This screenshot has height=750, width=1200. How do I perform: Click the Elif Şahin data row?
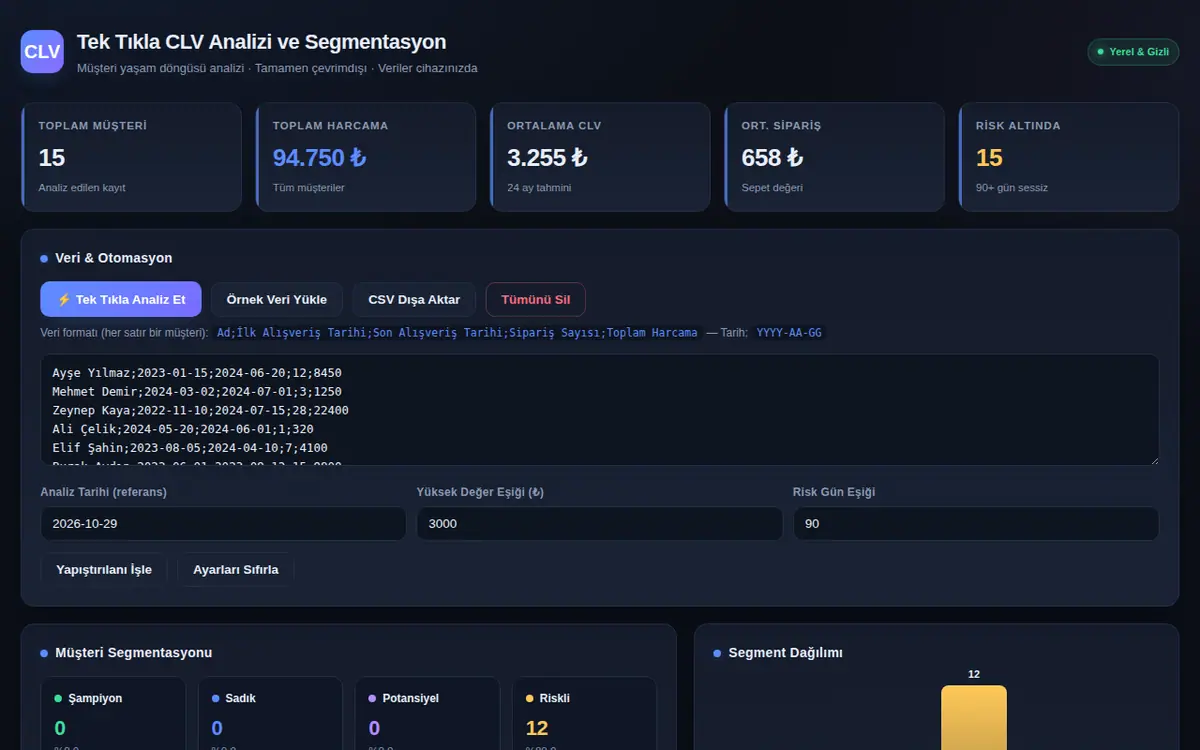pos(190,448)
